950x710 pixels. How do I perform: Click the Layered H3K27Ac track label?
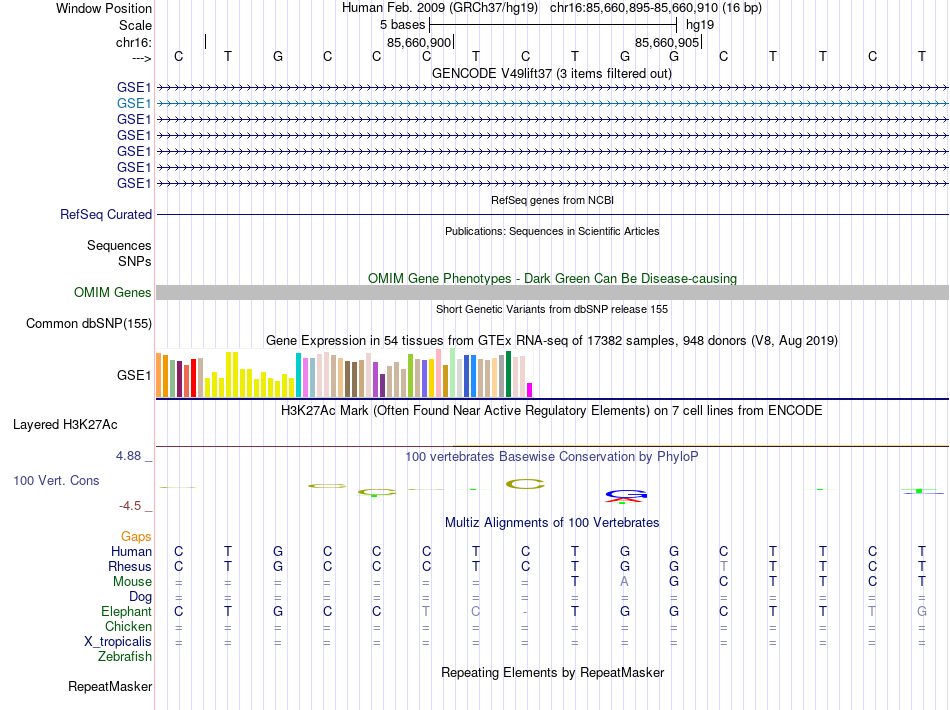pos(65,425)
